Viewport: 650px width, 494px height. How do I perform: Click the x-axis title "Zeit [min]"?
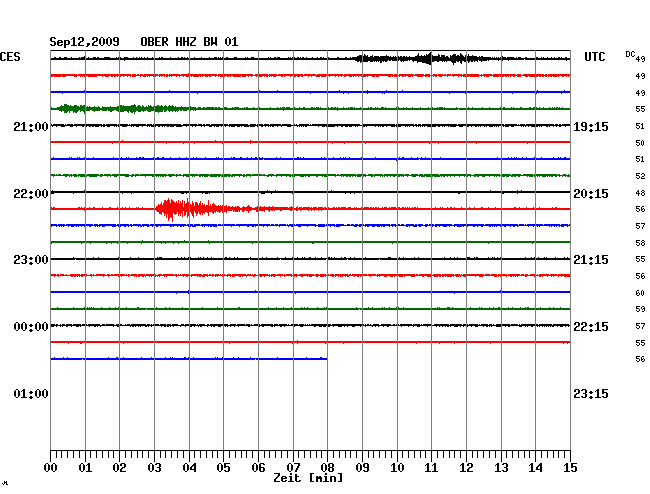pos(308,478)
